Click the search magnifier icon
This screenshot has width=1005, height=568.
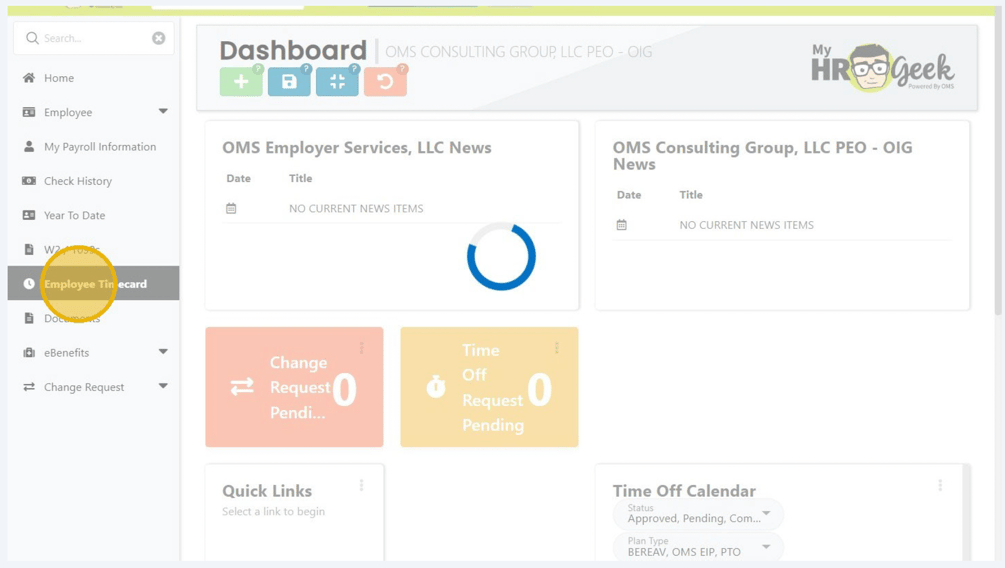tap(32, 38)
